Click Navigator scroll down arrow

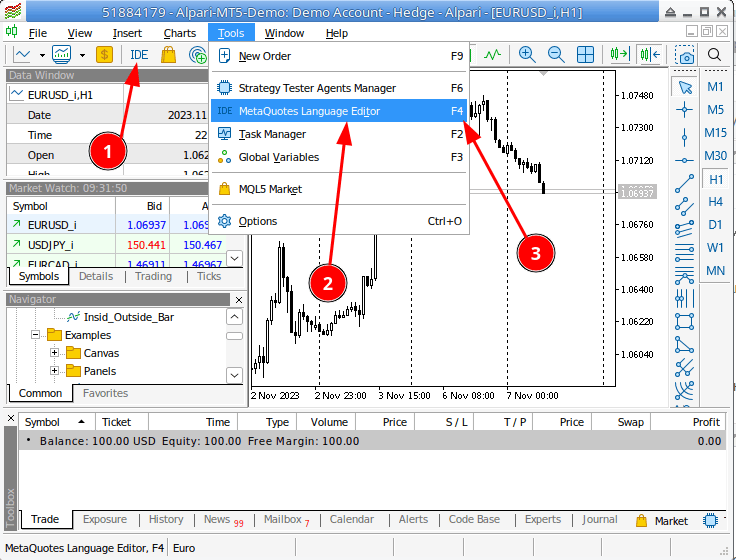[234, 375]
